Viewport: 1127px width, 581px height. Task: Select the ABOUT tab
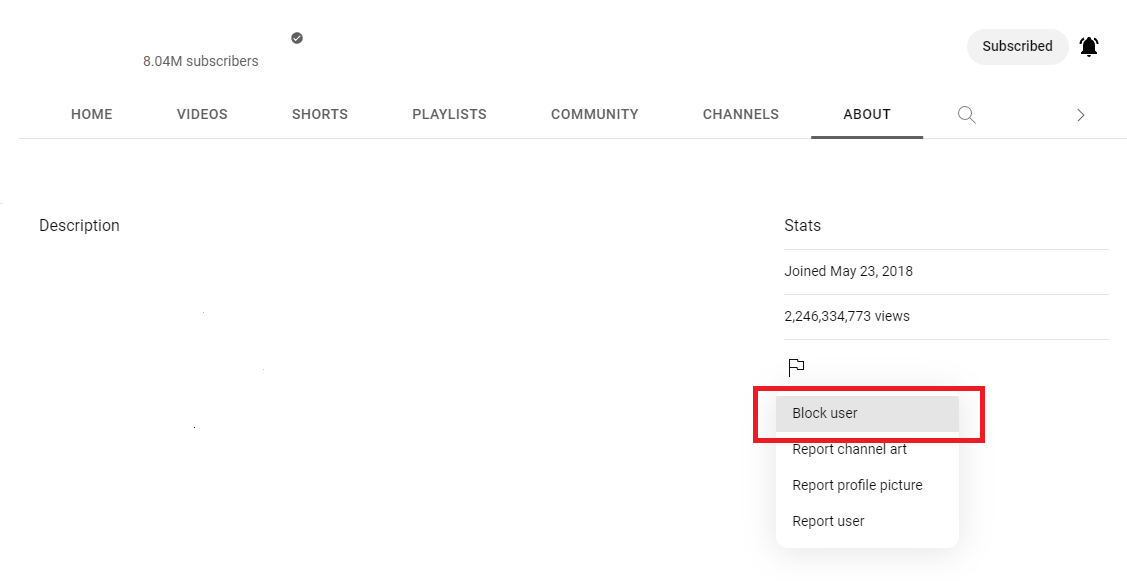click(866, 114)
